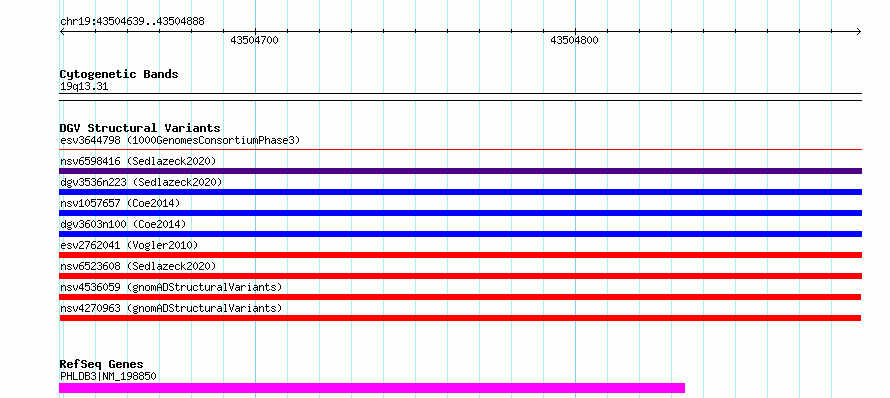Click the blue dgv3603n100 variant bar
This screenshot has height=398, width=890.
[460, 234]
